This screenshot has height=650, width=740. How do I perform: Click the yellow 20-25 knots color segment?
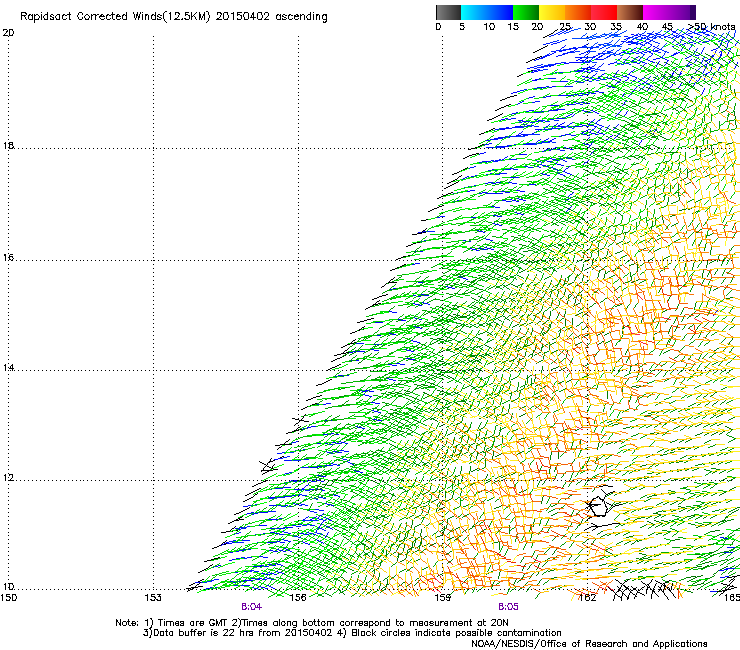[552, 12]
